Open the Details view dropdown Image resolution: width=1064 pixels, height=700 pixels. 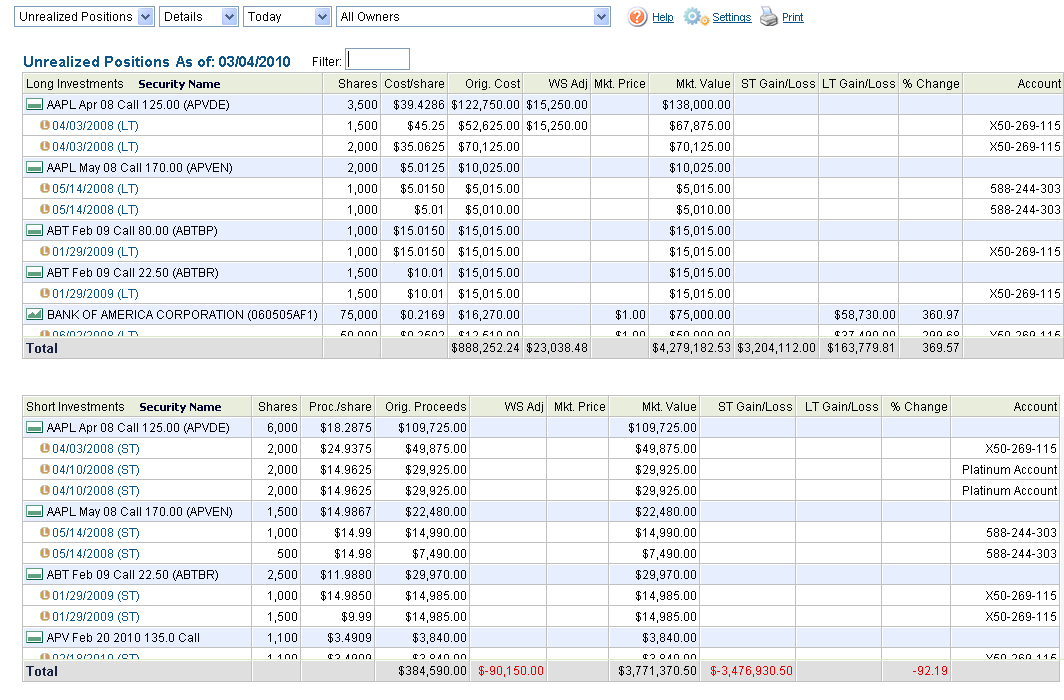pyautogui.click(x=199, y=17)
